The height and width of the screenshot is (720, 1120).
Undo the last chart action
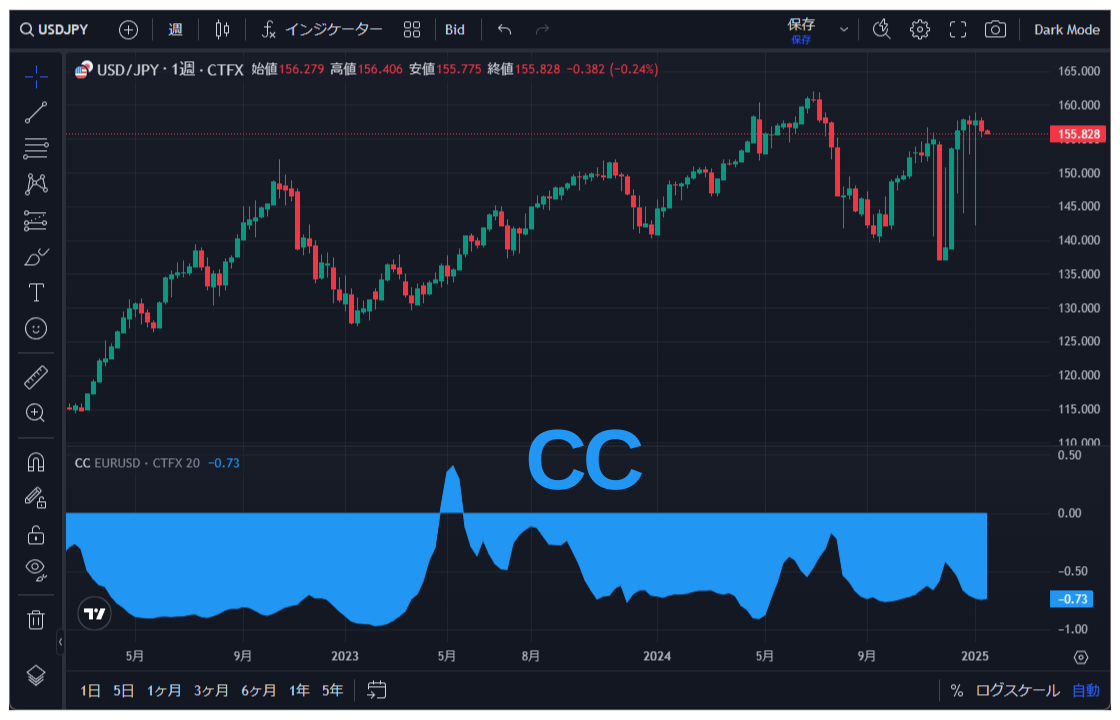click(504, 29)
